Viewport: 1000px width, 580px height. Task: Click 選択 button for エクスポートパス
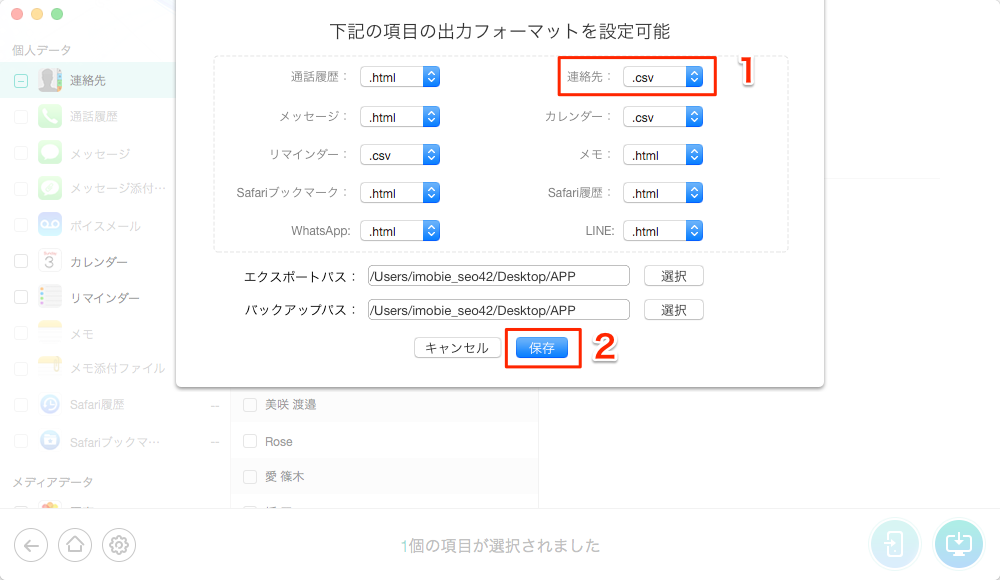coord(673,276)
